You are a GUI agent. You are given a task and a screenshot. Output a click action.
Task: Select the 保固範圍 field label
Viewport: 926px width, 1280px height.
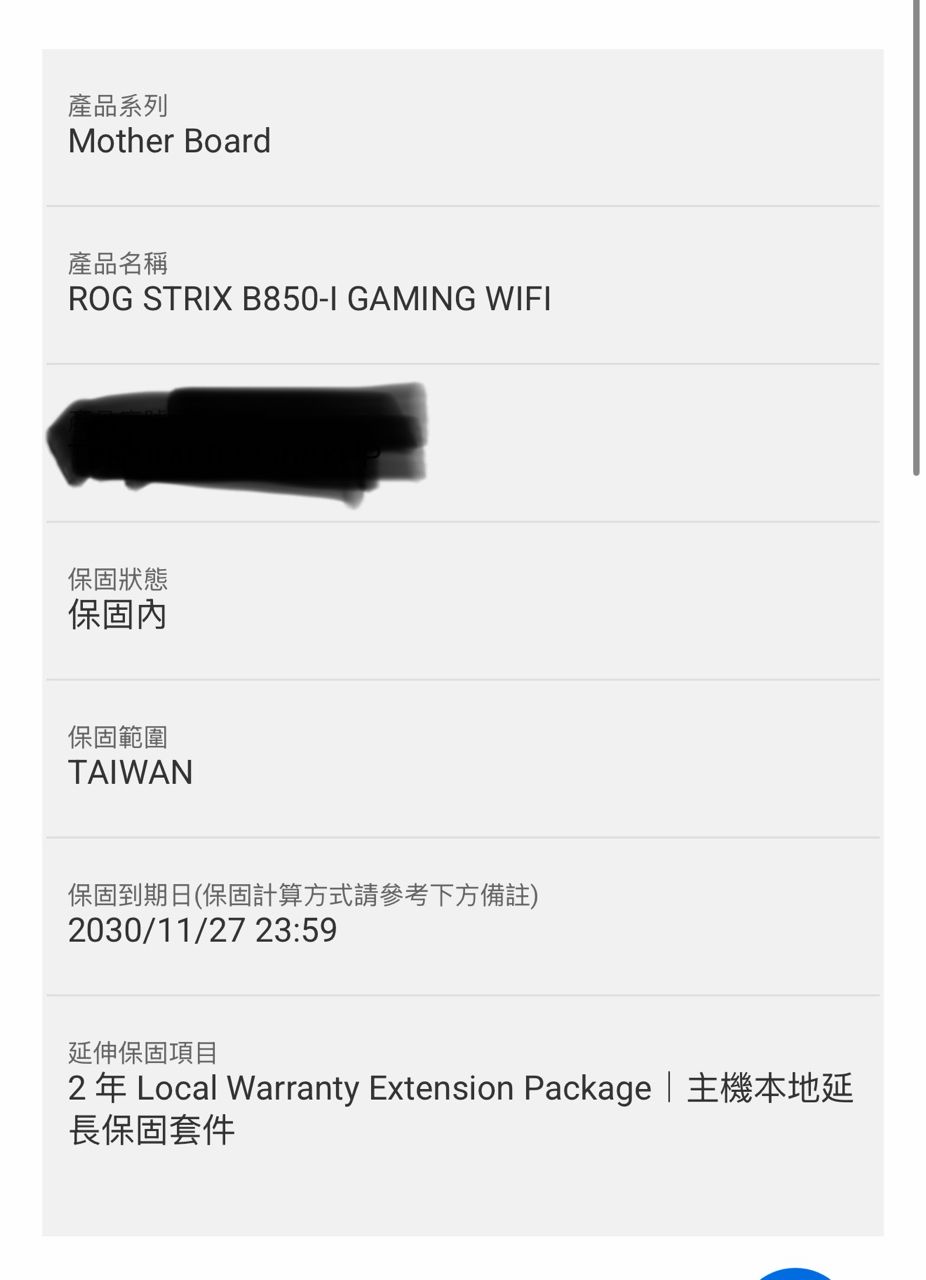point(118,737)
